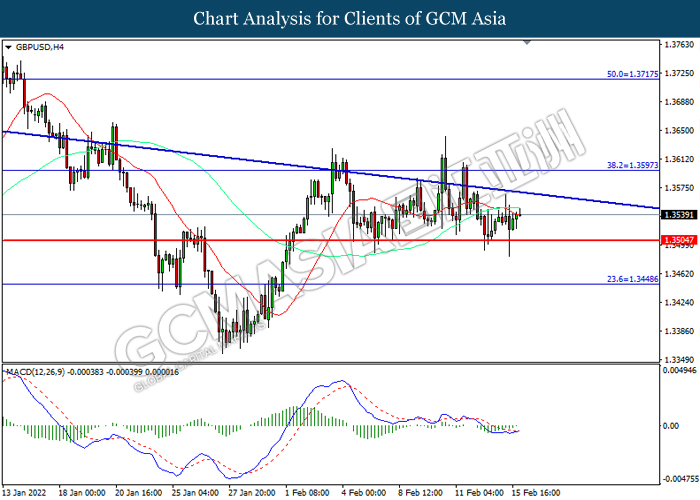Image resolution: width=700 pixels, height=500 pixels.
Task: Click the 11 Feb 04:00 time label
Action: point(479,493)
